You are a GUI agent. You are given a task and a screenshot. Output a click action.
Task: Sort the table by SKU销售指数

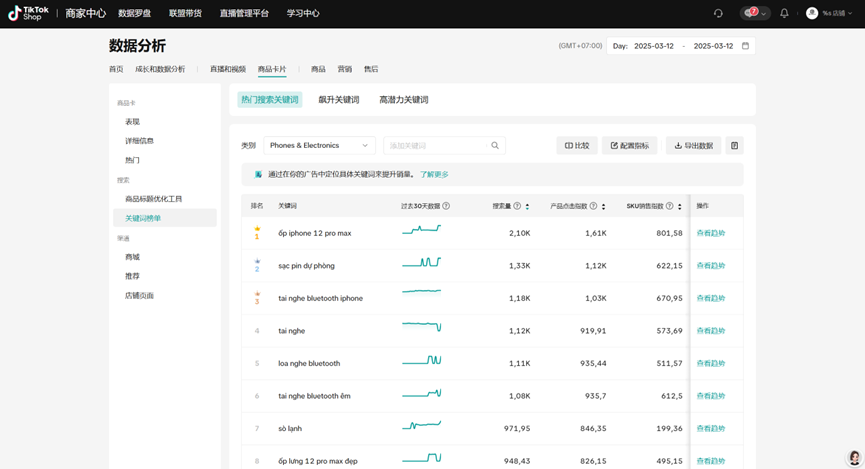coord(680,206)
